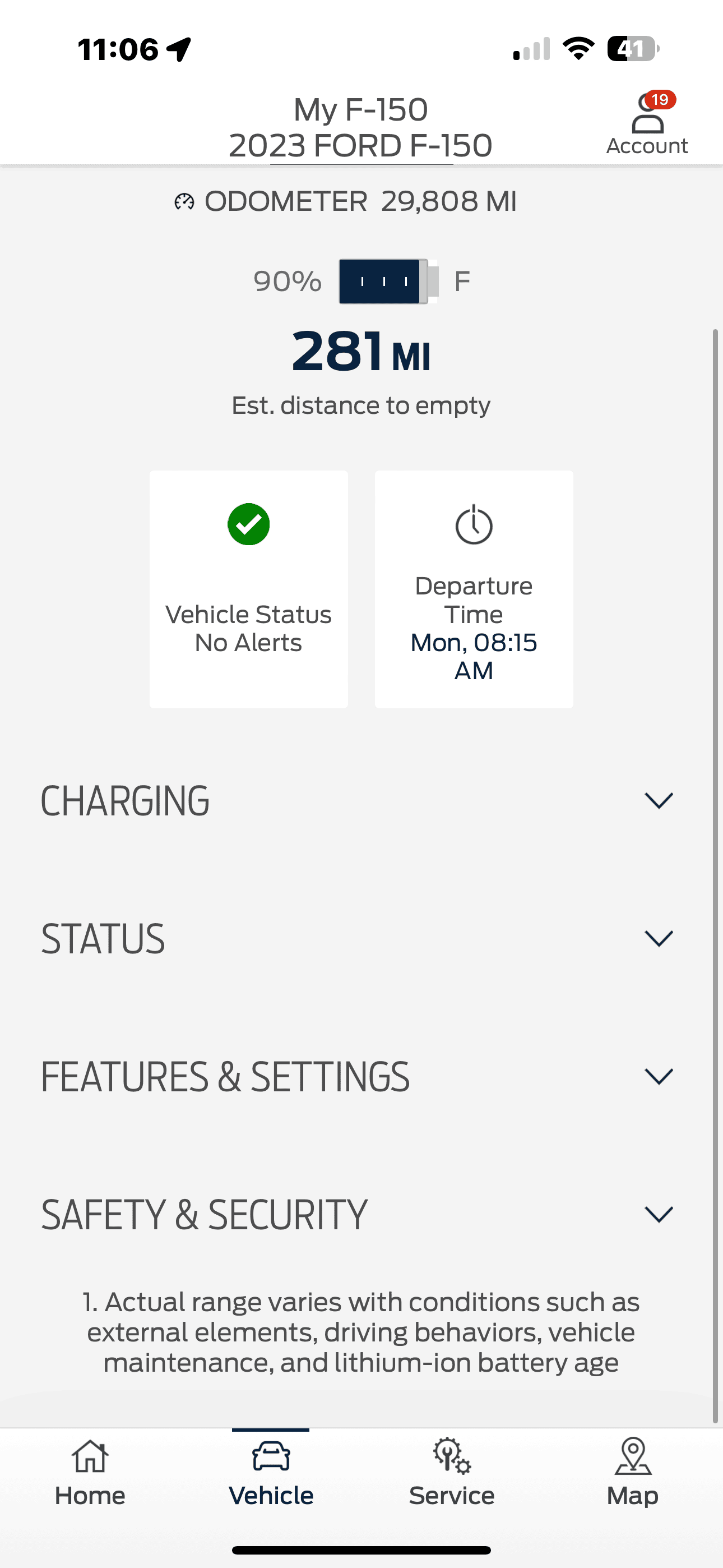Image resolution: width=723 pixels, height=1568 pixels.
Task: Switch to the Vehicle tab label
Action: [x=271, y=1496]
